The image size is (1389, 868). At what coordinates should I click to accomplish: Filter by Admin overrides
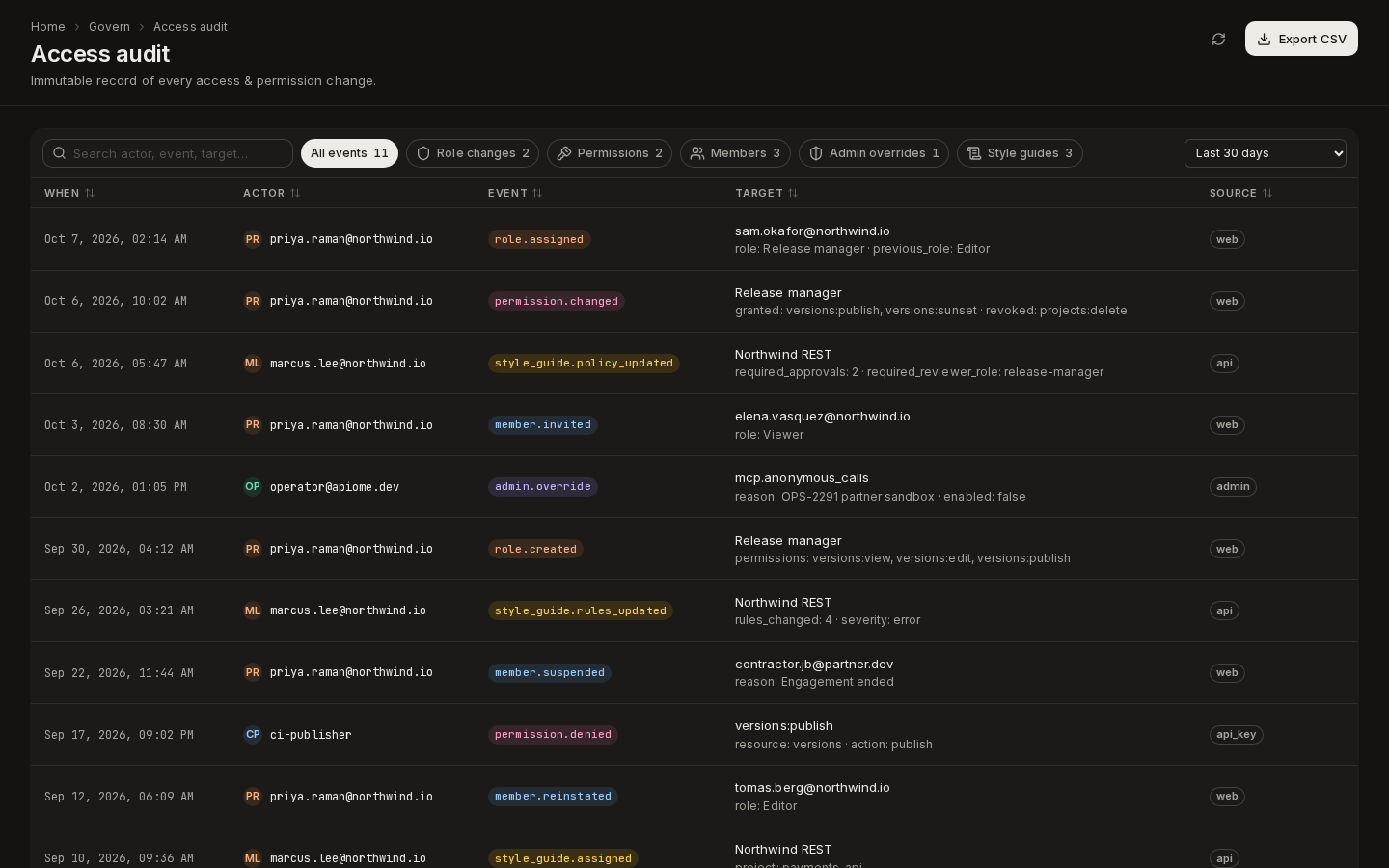pyautogui.click(x=874, y=153)
